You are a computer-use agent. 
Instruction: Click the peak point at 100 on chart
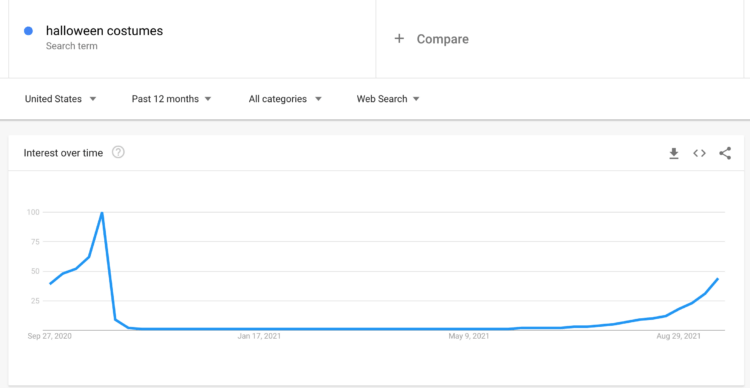(x=102, y=212)
